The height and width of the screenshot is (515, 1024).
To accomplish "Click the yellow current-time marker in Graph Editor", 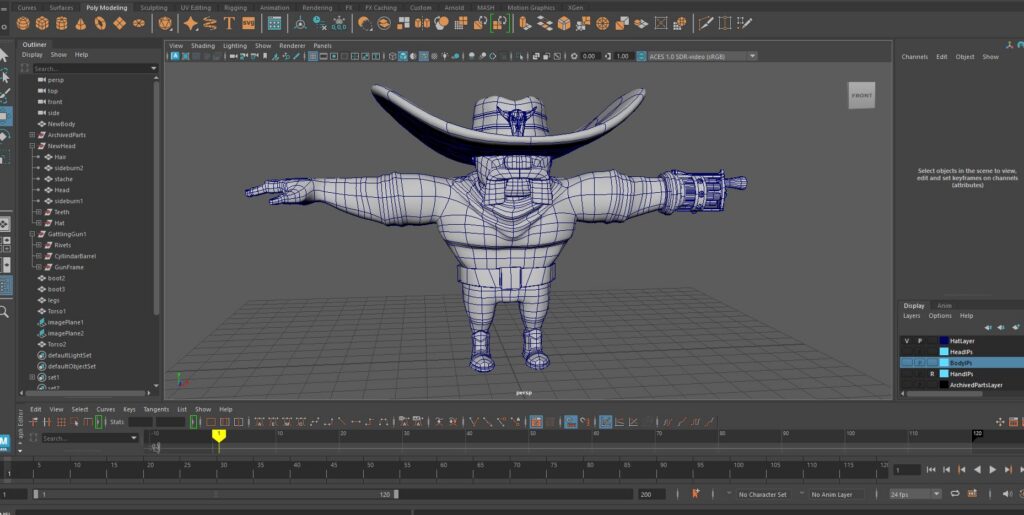I will click(x=219, y=435).
